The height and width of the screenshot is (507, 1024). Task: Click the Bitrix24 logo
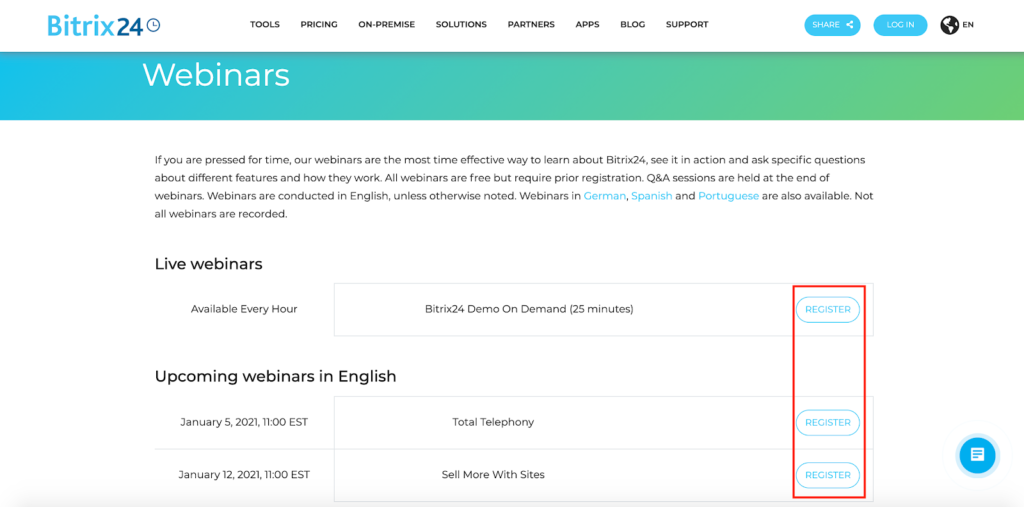(104, 25)
